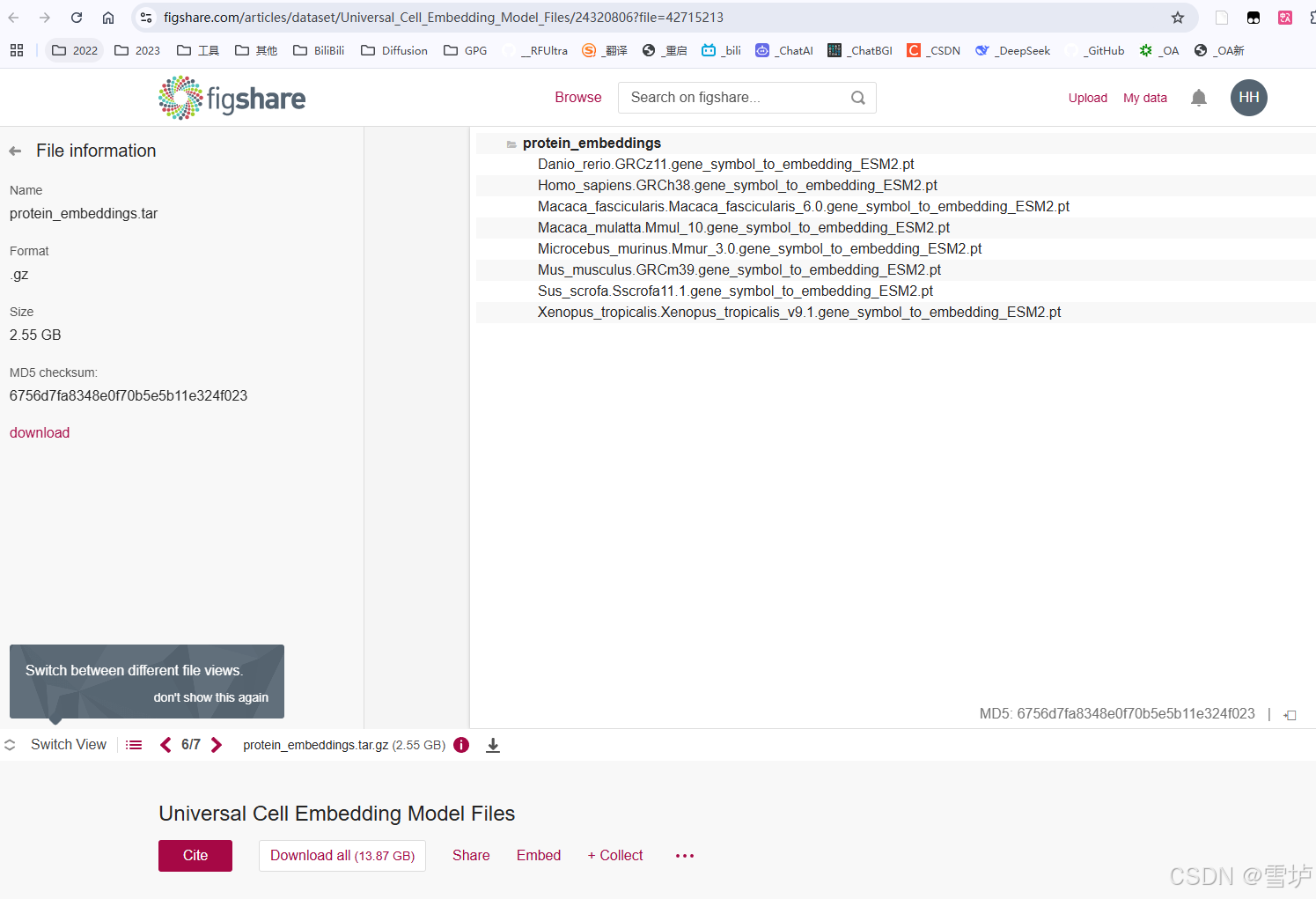Select Microcebus_murinus.Mmur_3.0 file row
The image size is (1316, 899).
pos(896,249)
